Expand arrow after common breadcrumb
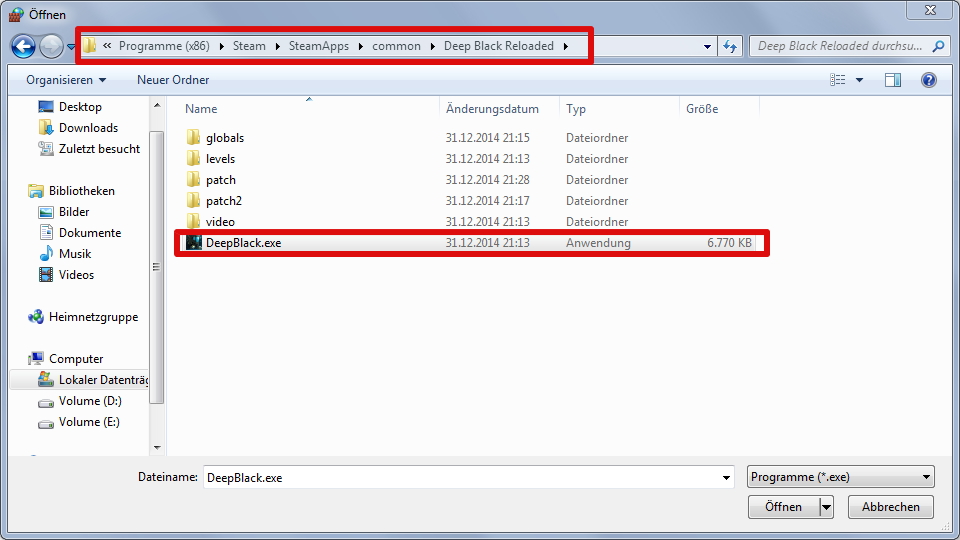The height and width of the screenshot is (540, 960). [x=432, y=47]
